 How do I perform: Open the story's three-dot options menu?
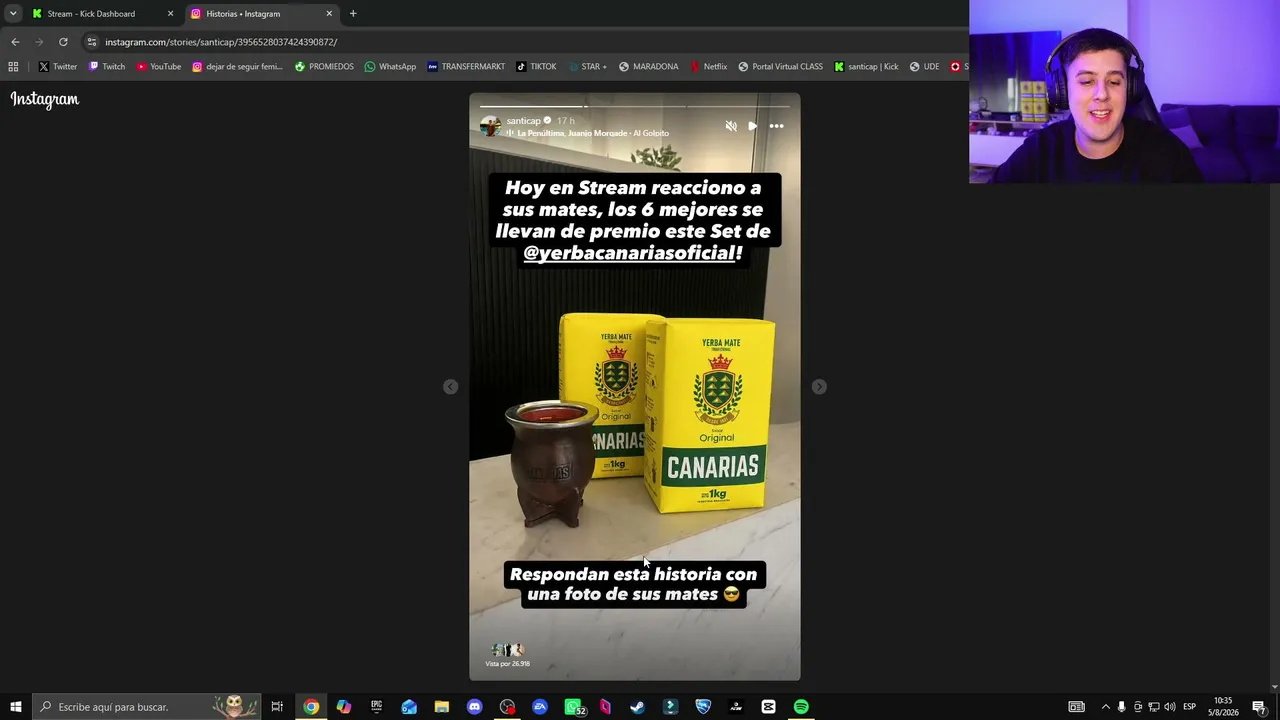tap(776, 126)
